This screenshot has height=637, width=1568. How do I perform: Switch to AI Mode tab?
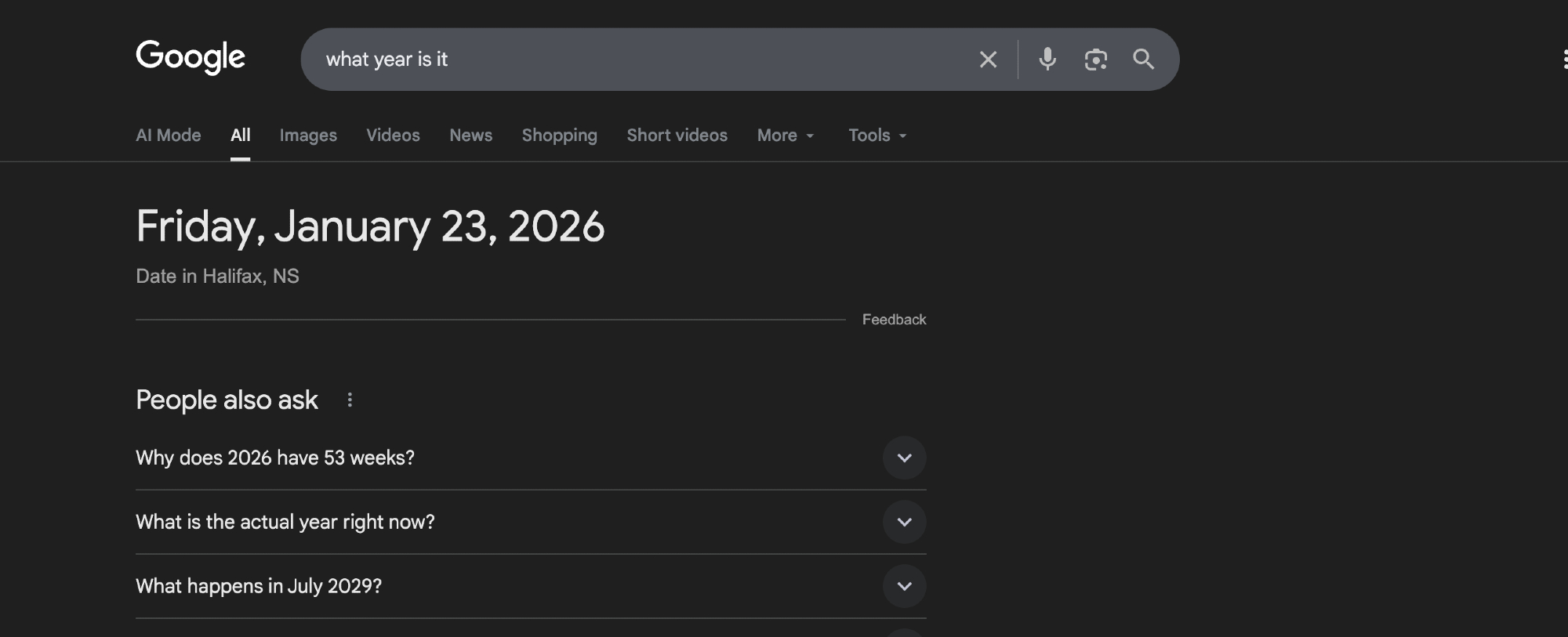[x=168, y=136]
